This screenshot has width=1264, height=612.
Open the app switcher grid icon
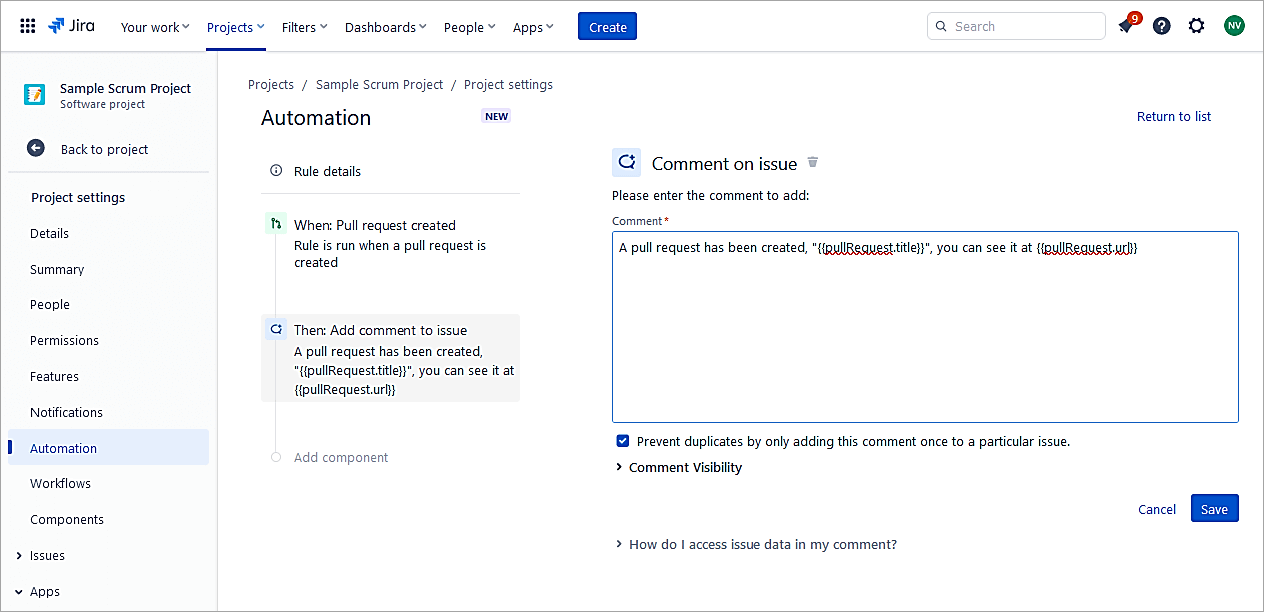tap(28, 26)
